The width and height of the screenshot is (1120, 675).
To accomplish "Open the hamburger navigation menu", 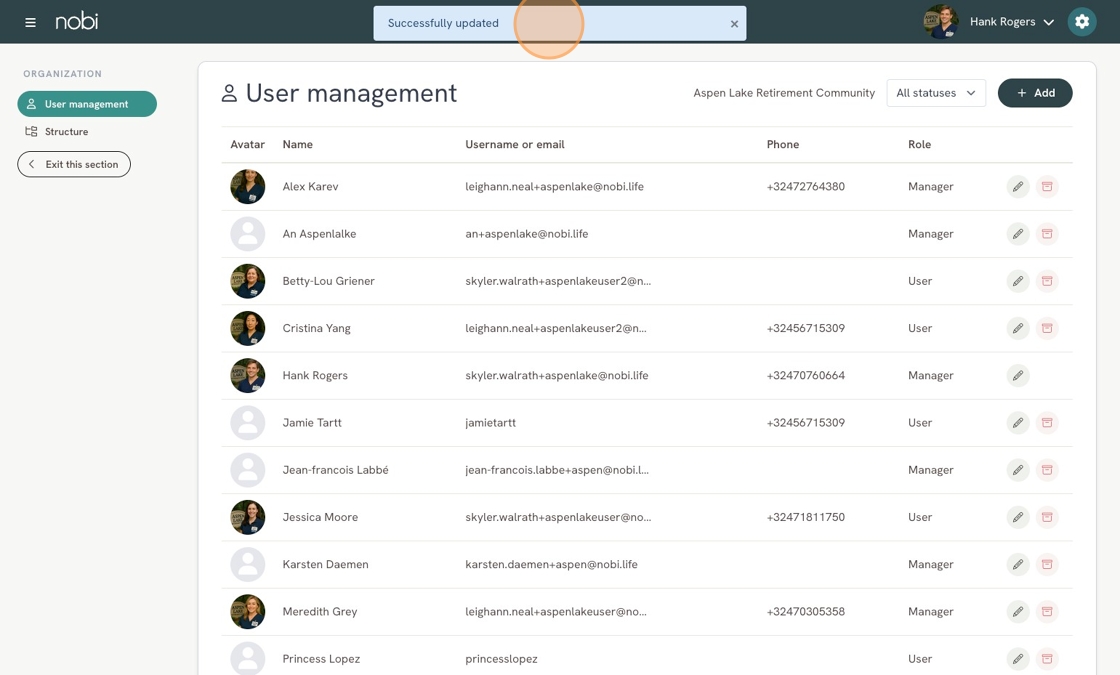I will pos(30,22).
